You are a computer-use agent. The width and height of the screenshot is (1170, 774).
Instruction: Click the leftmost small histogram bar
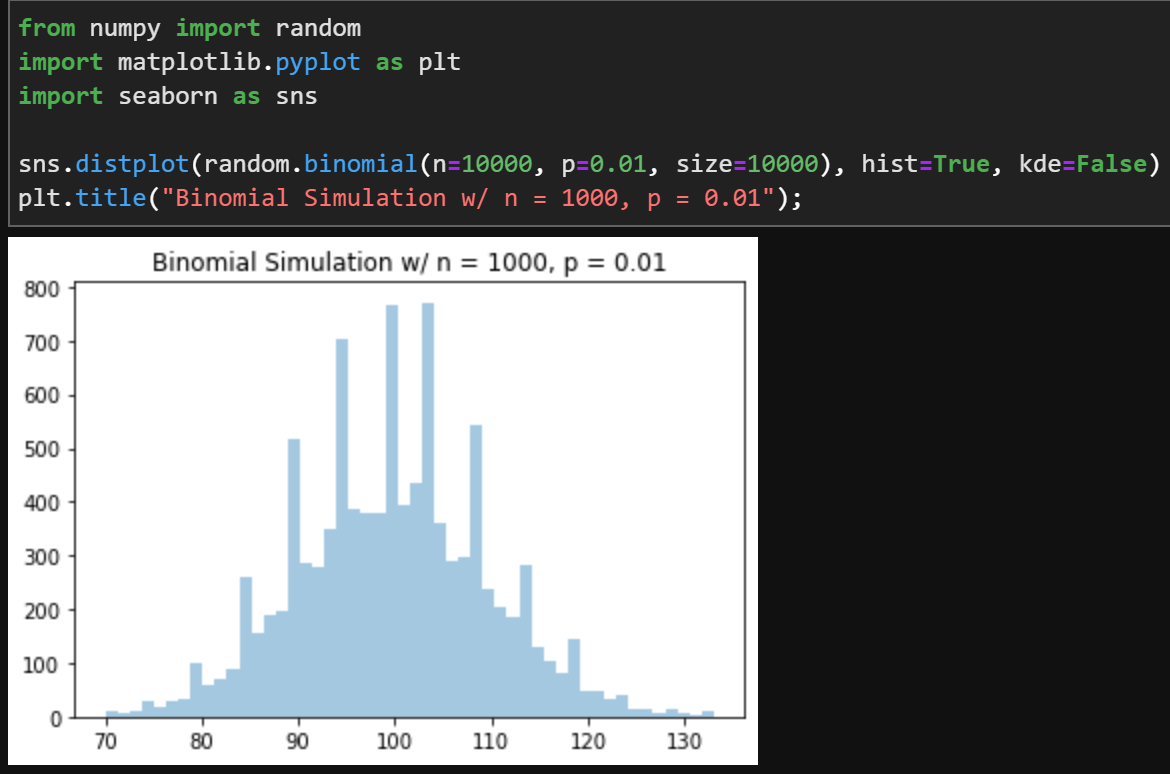tap(112, 715)
